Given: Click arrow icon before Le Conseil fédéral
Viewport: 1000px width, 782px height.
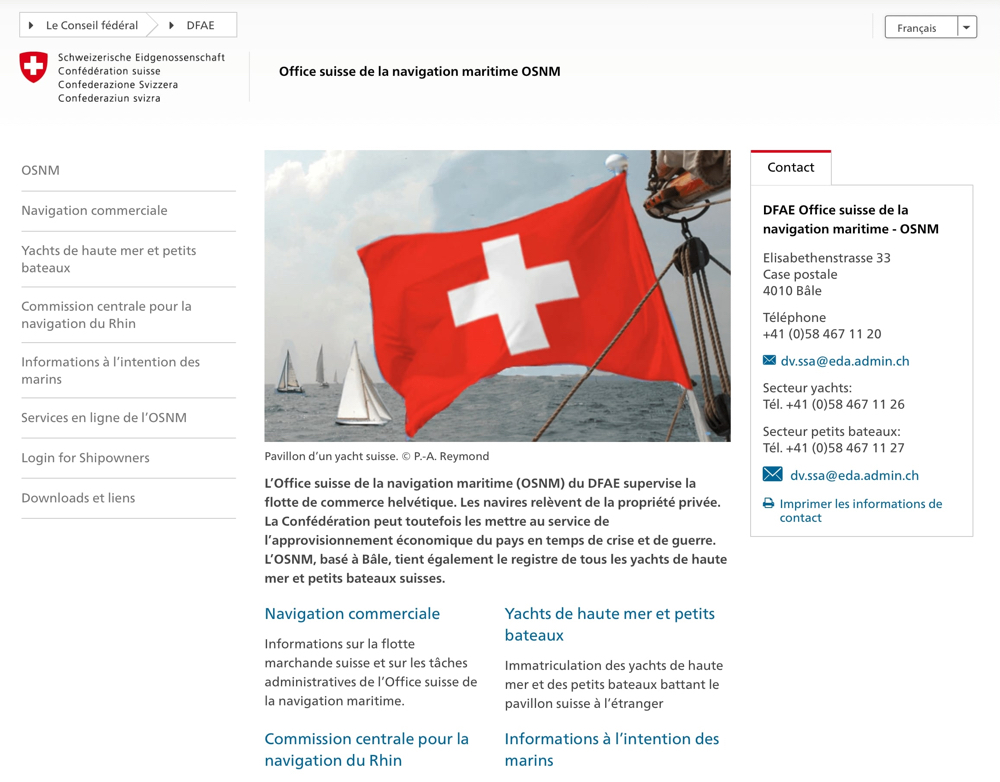Looking at the screenshot, I should tap(31, 25).
